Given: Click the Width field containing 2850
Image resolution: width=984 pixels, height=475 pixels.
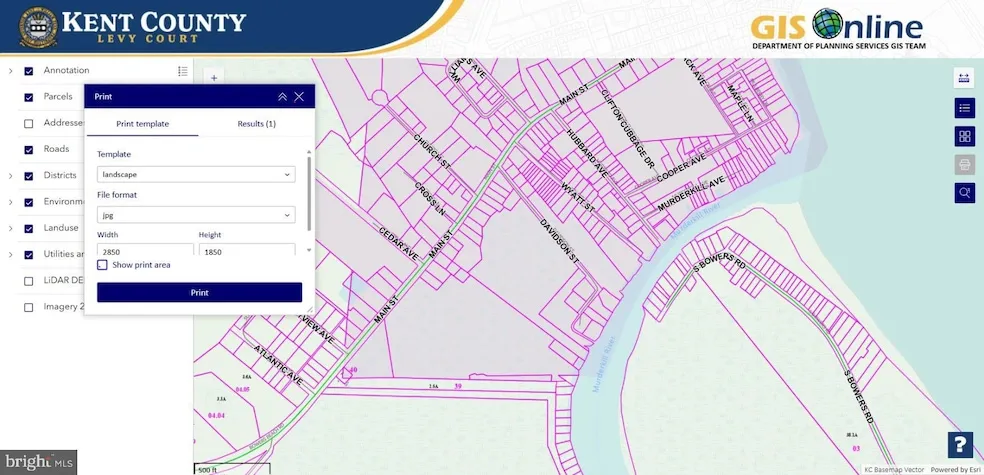Looking at the screenshot, I should click(144, 252).
